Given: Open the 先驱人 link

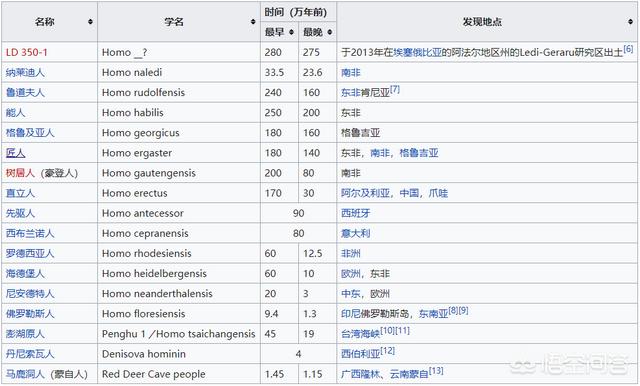Looking at the screenshot, I should coord(20,213).
